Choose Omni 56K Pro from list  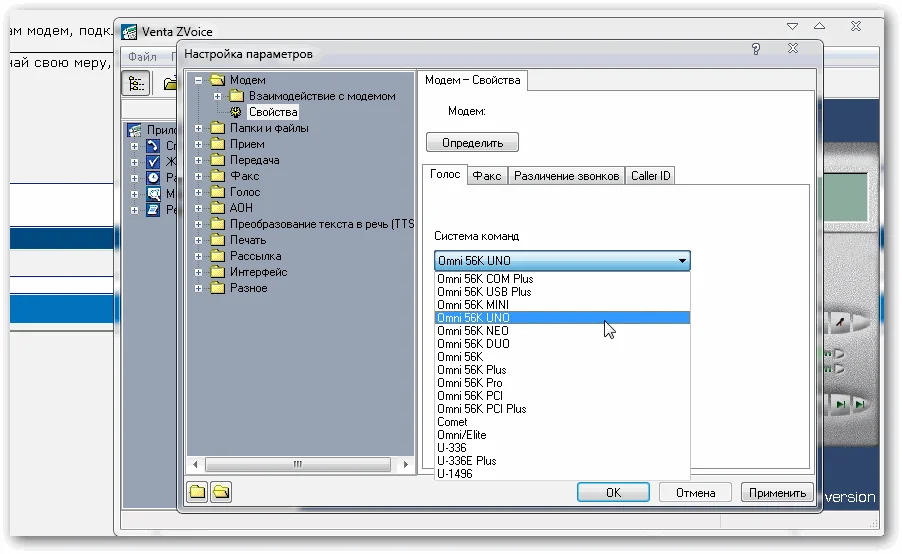click(x=562, y=383)
